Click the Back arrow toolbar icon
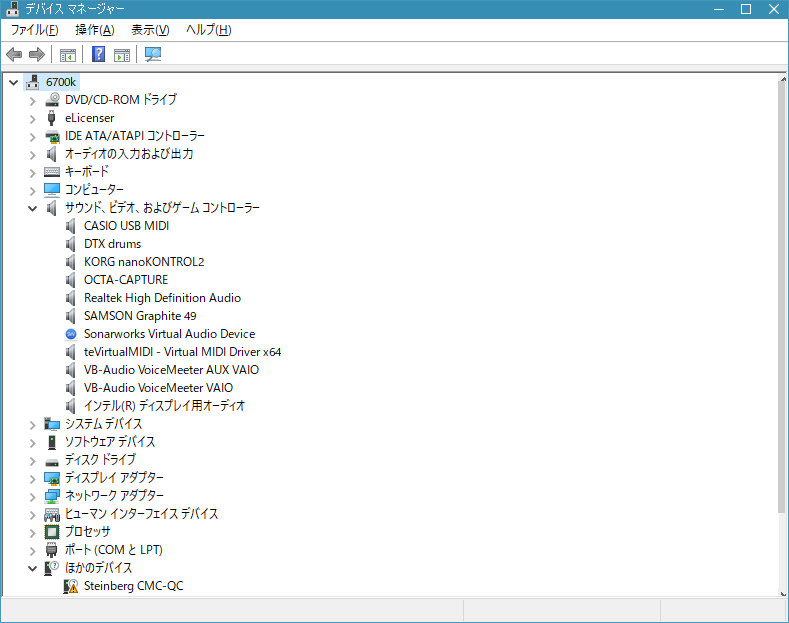This screenshot has height=623, width=789. [x=14, y=54]
